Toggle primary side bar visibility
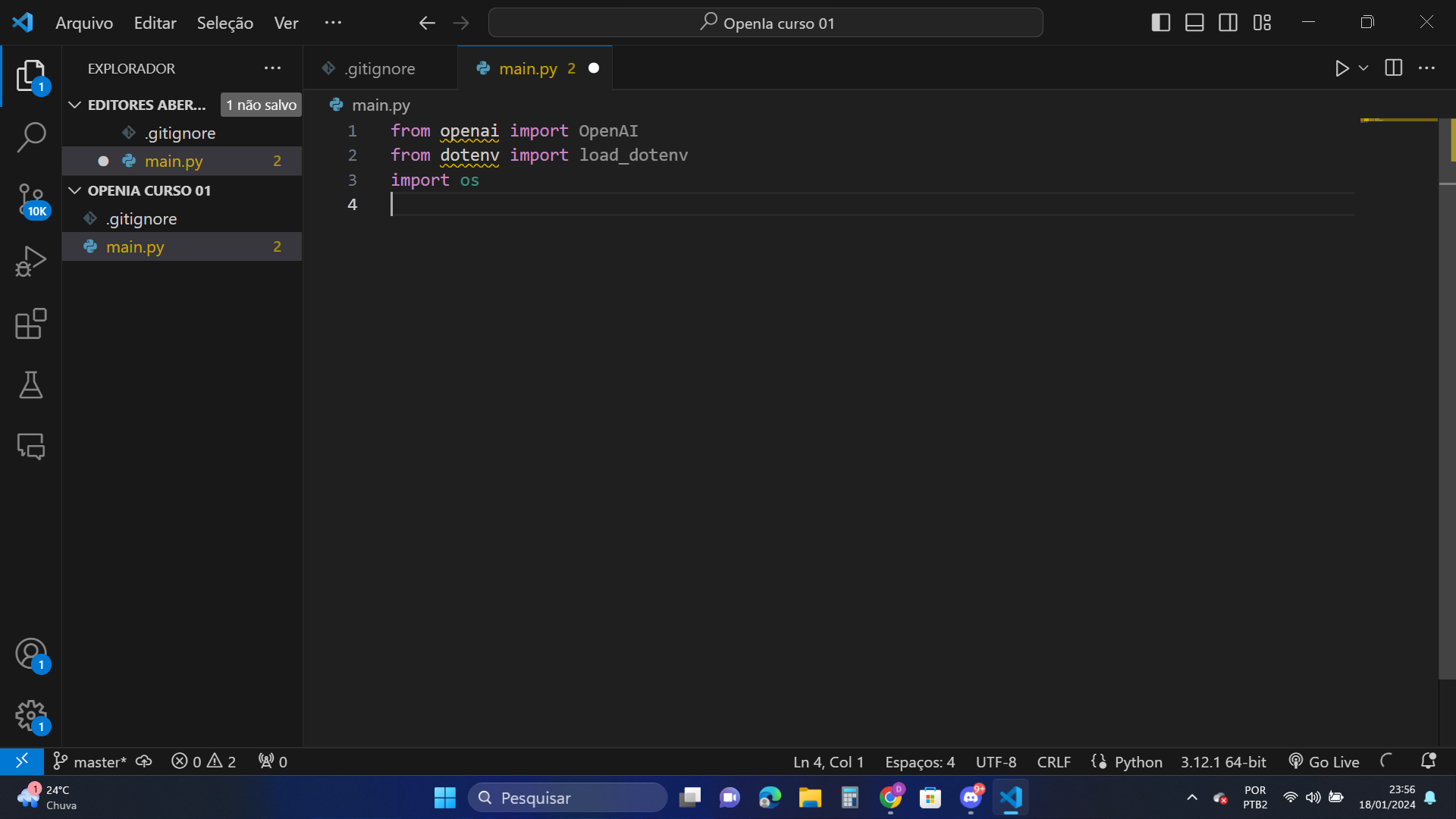This screenshot has height=819, width=1456. click(x=1161, y=23)
